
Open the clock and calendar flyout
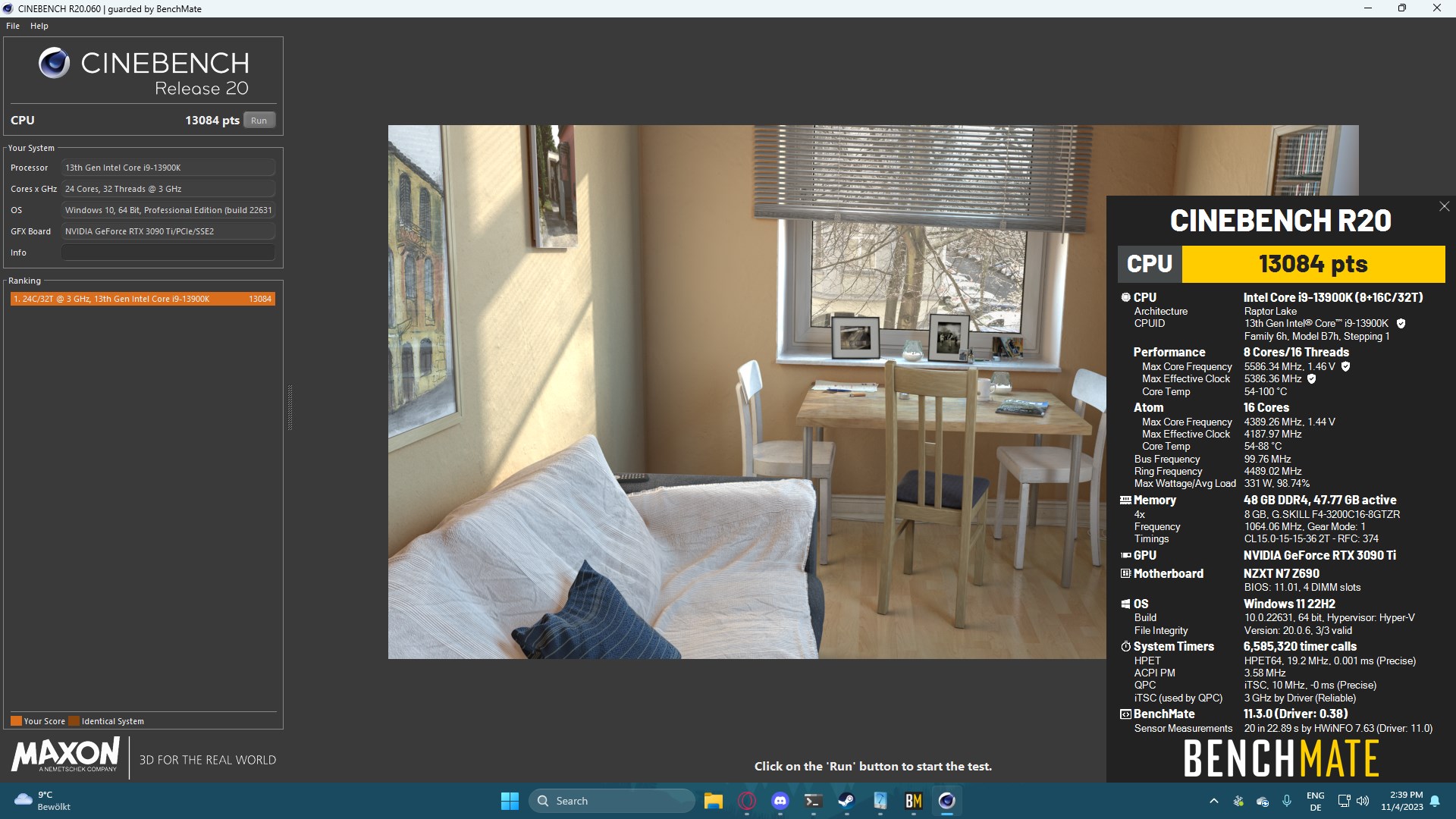pos(1401,801)
